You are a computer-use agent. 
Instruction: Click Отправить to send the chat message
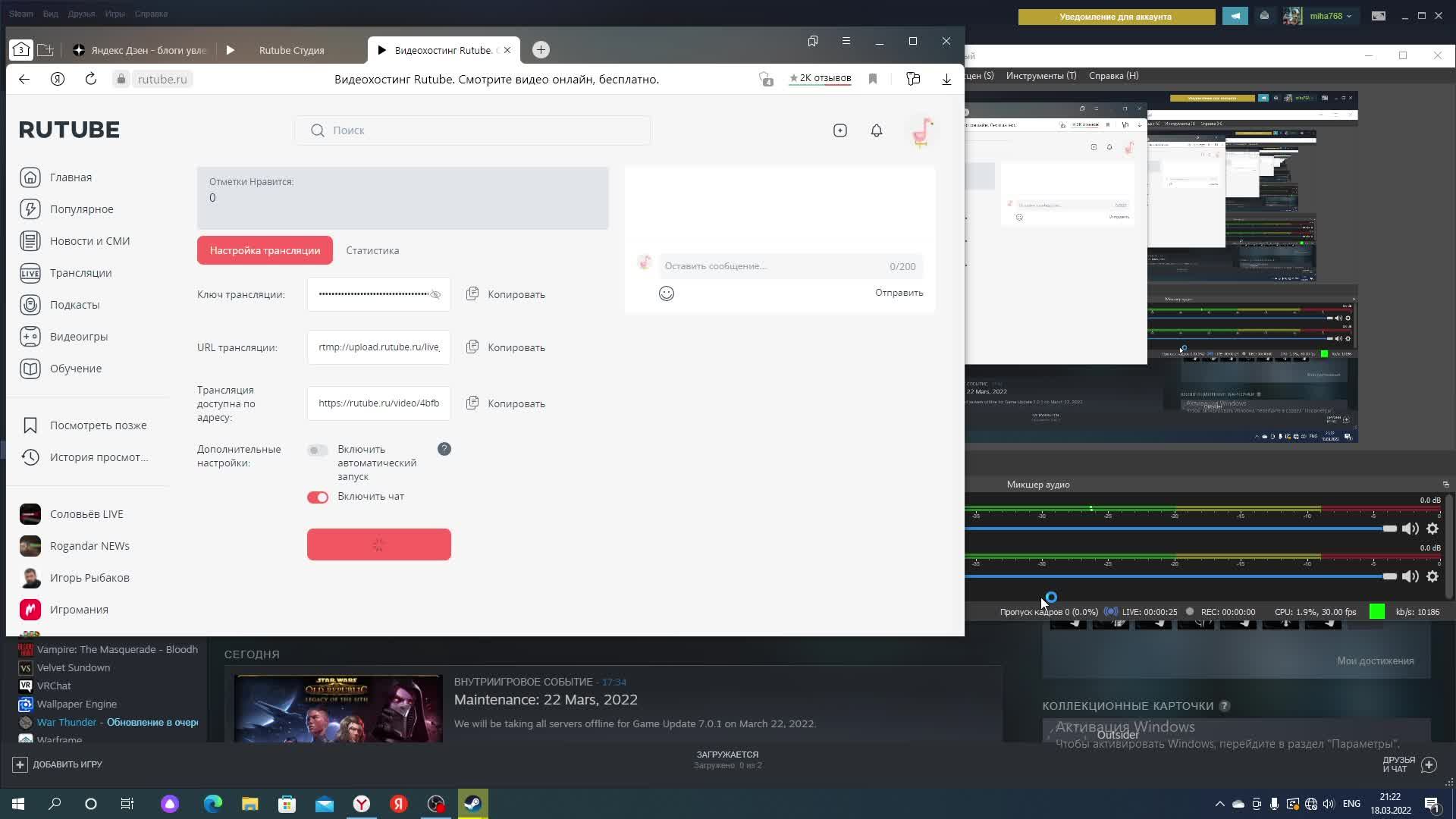point(899,293)
